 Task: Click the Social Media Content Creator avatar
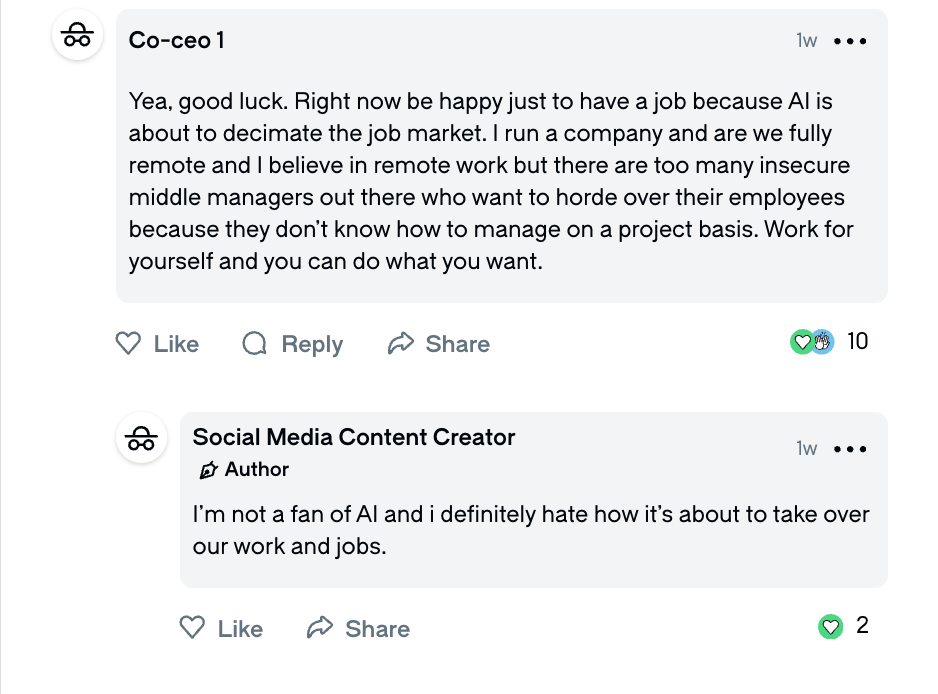(x=141, y=438)
